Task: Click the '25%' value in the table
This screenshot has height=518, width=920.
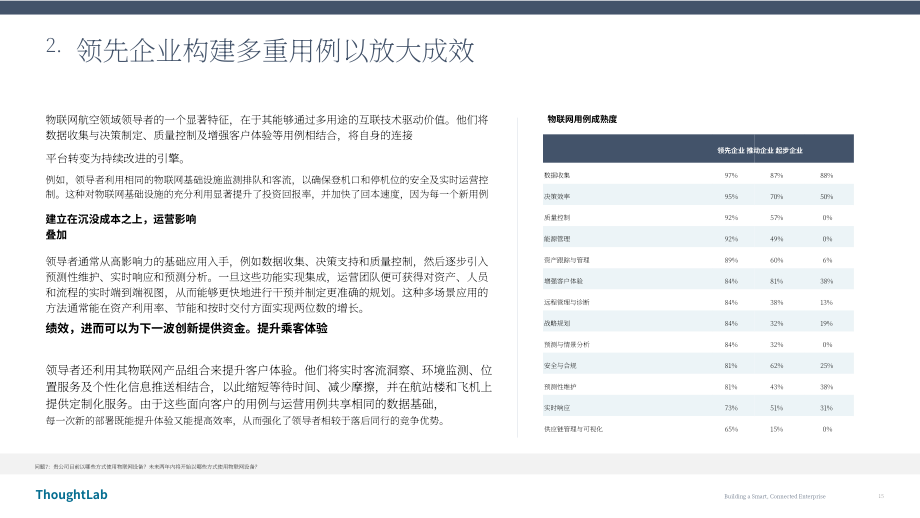Action: (827, 365)
